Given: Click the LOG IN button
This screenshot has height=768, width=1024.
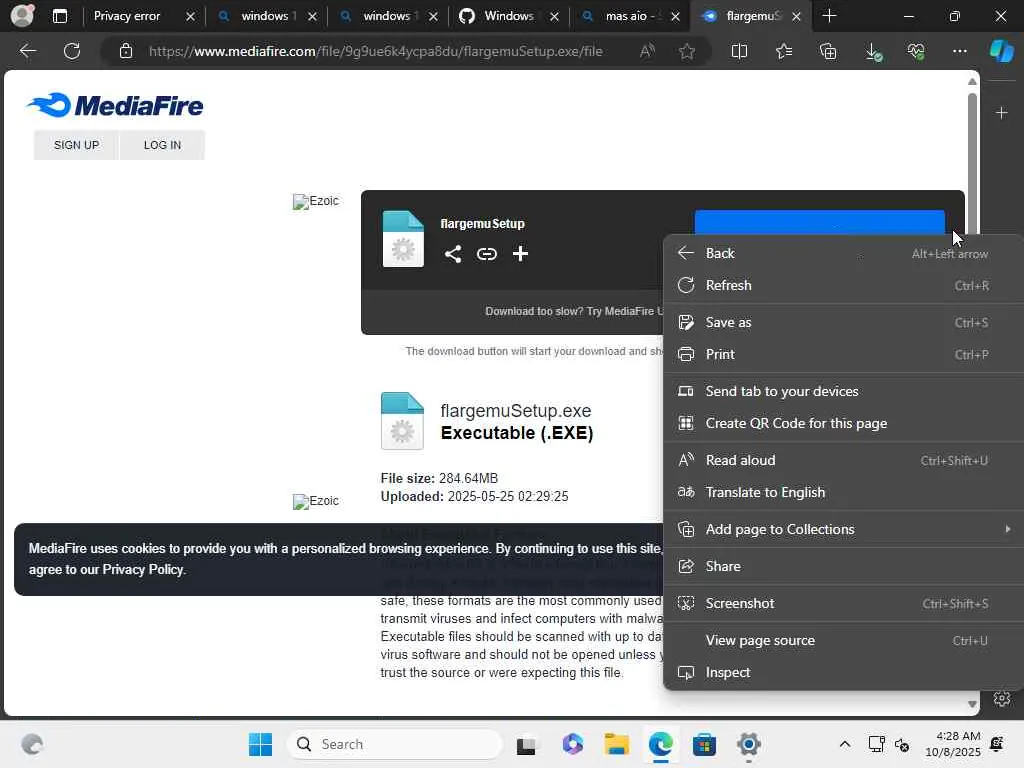Looking at the screenshot, I should coord(163,145).
